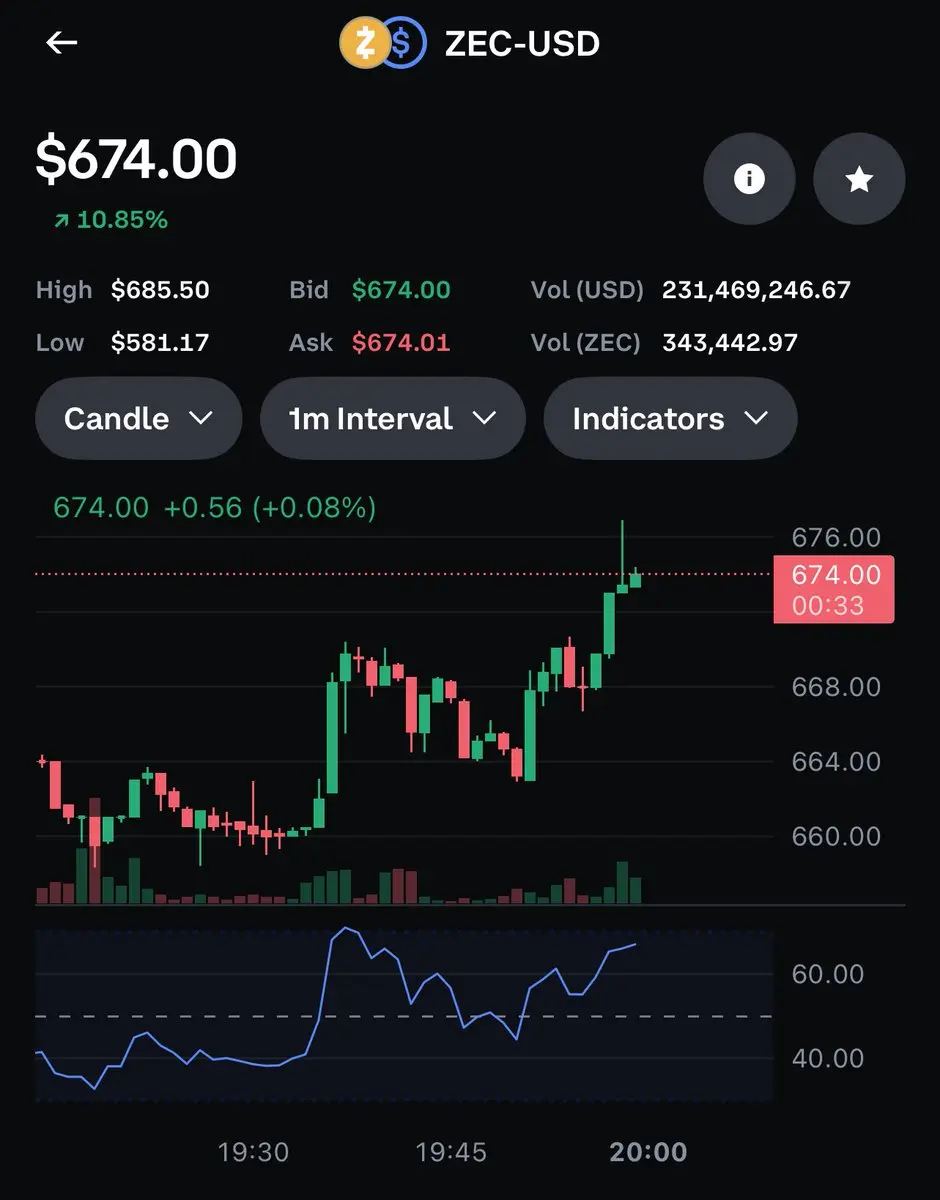Tap the 664.00 price axis label
This screenshot has width=940, height=1200.
coord(836,762)
